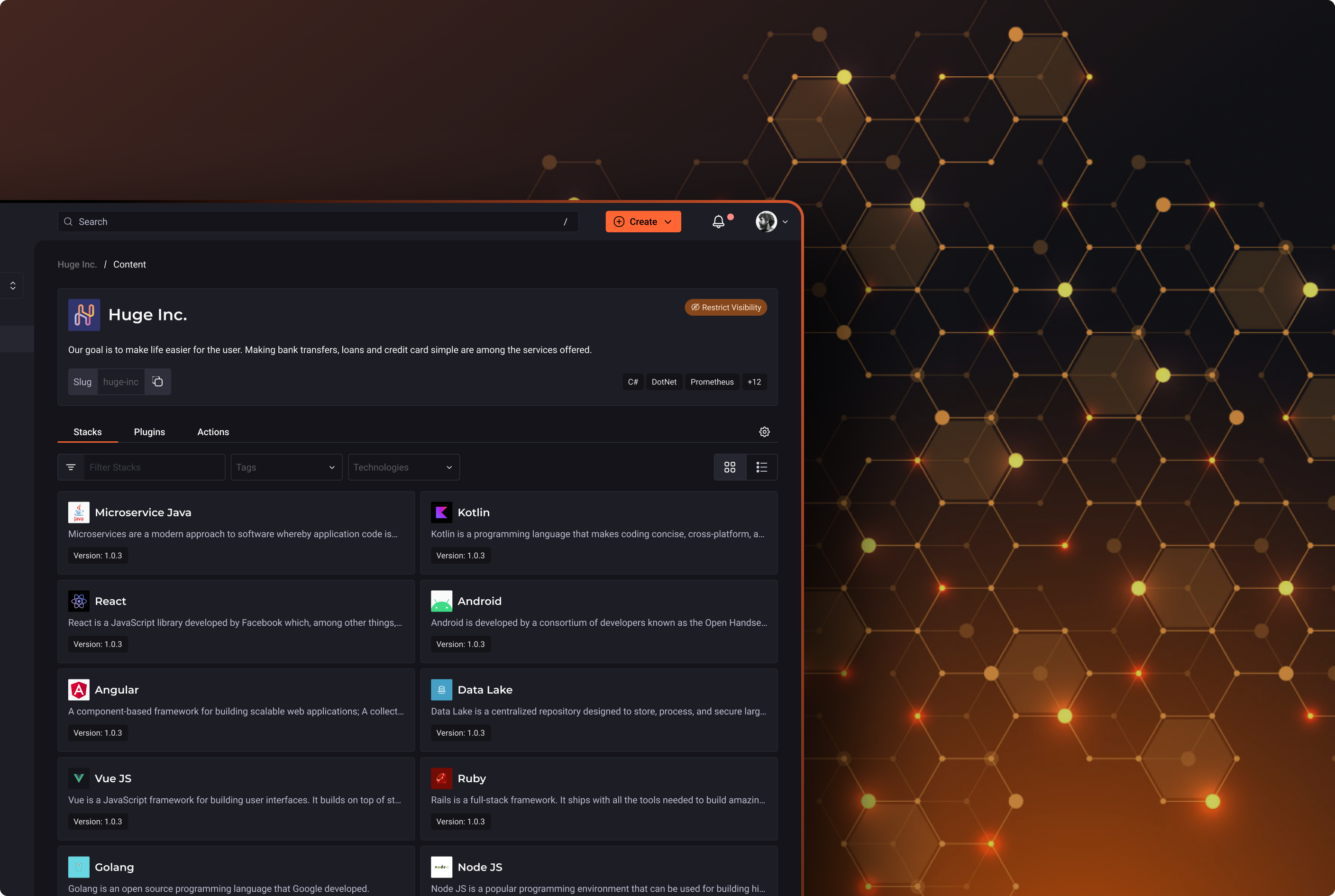Click Data Lake version 1.0.3 badge
The height and width of the screenshot is (896, 1335).
tap(461, 732)
